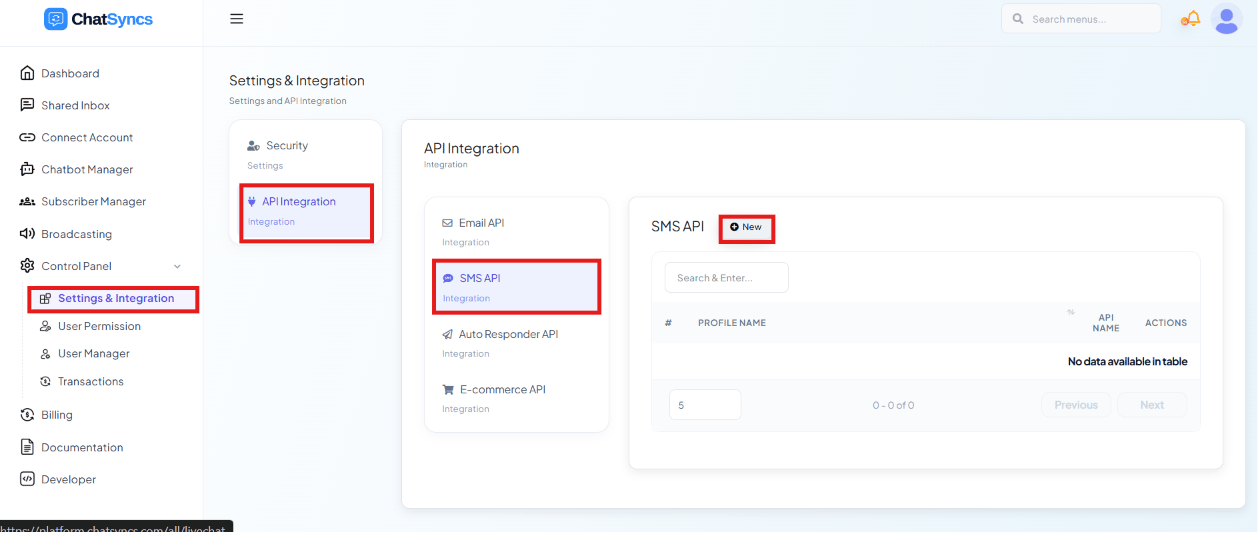Click the Broadcasting speaker icon
The width and height of the screenshot is (1258, 533).
coord(27,234)
